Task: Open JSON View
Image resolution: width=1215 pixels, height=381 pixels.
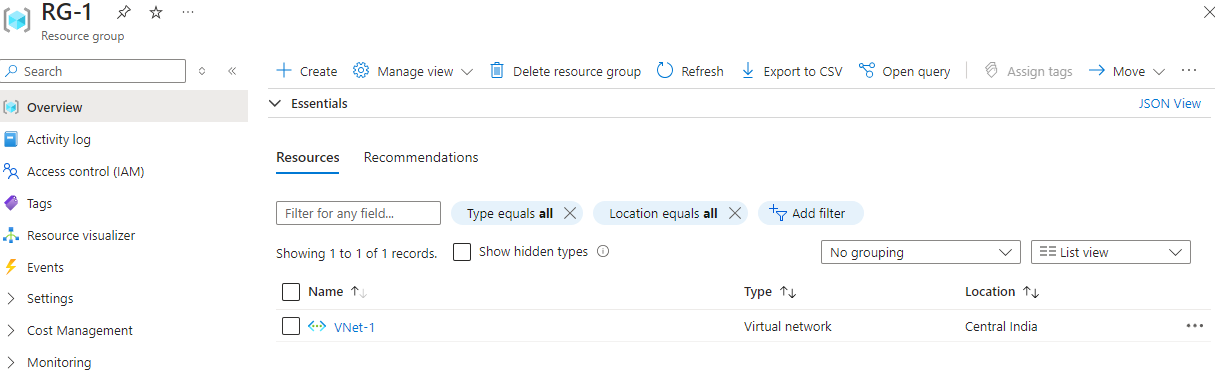Action: click(x=1170, y=103)
